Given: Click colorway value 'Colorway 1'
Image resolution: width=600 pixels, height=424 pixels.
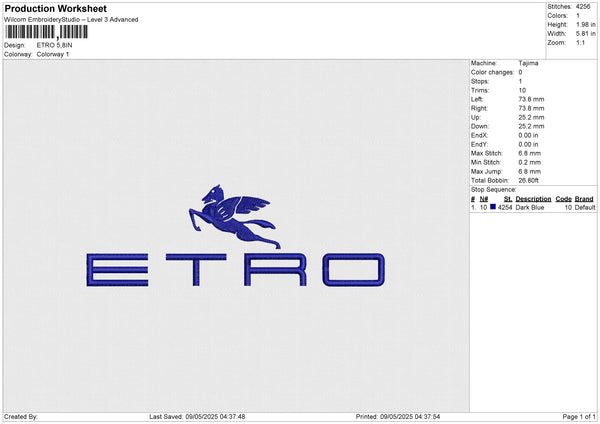Looking at the screenshot, I should [53, 54].
